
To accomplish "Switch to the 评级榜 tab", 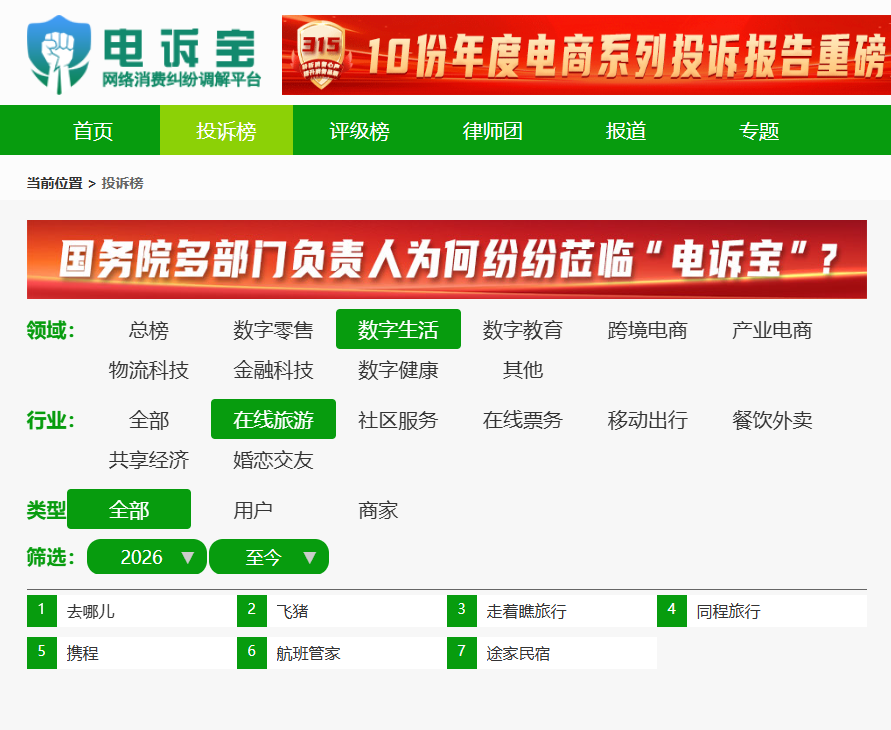I will tap(360, 131).
